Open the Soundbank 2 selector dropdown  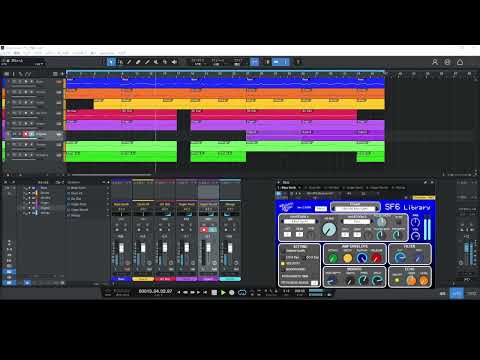pos(357,221)
